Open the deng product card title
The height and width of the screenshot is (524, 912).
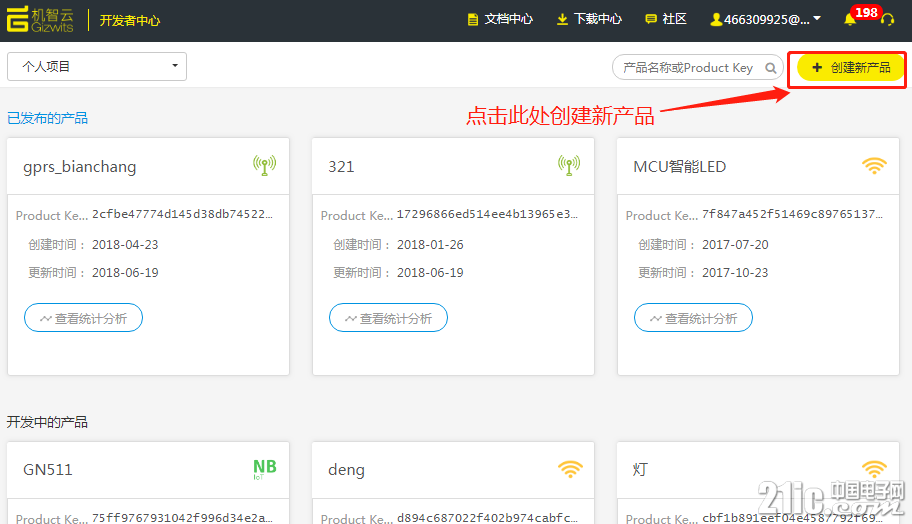point(347,470)
